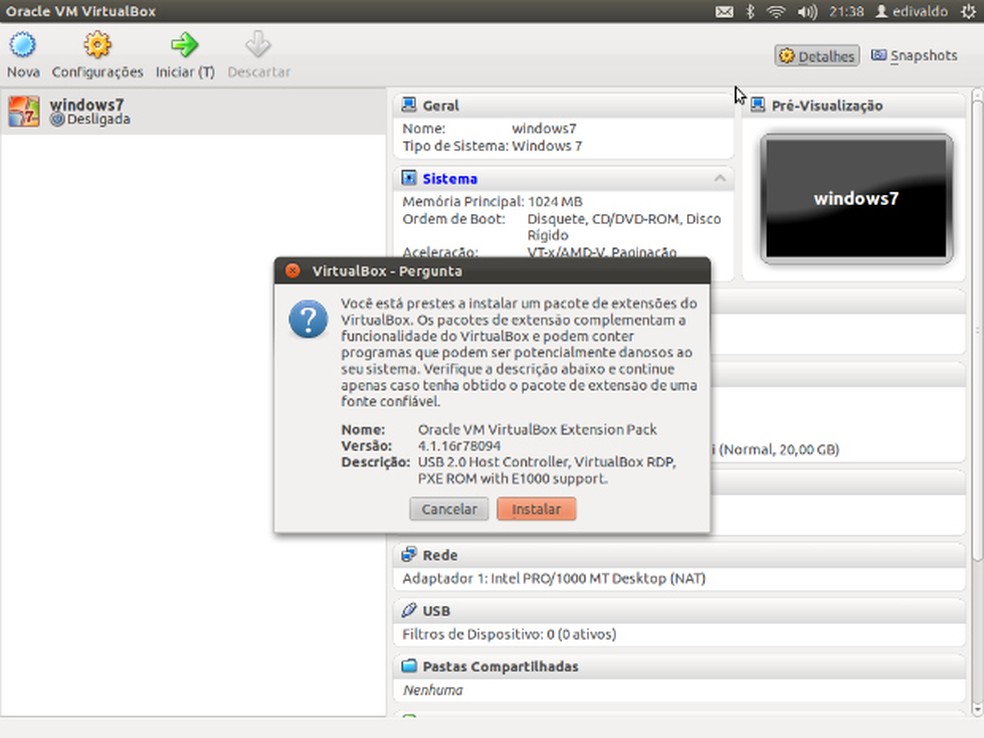Click the Cancelar button in dialog
984x738 pixels.
(x=449, y=509)
